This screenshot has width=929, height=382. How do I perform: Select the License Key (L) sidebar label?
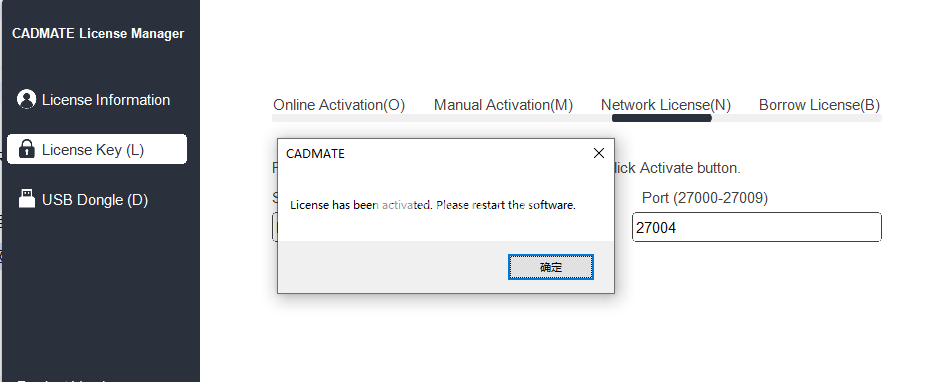(93, 150)
